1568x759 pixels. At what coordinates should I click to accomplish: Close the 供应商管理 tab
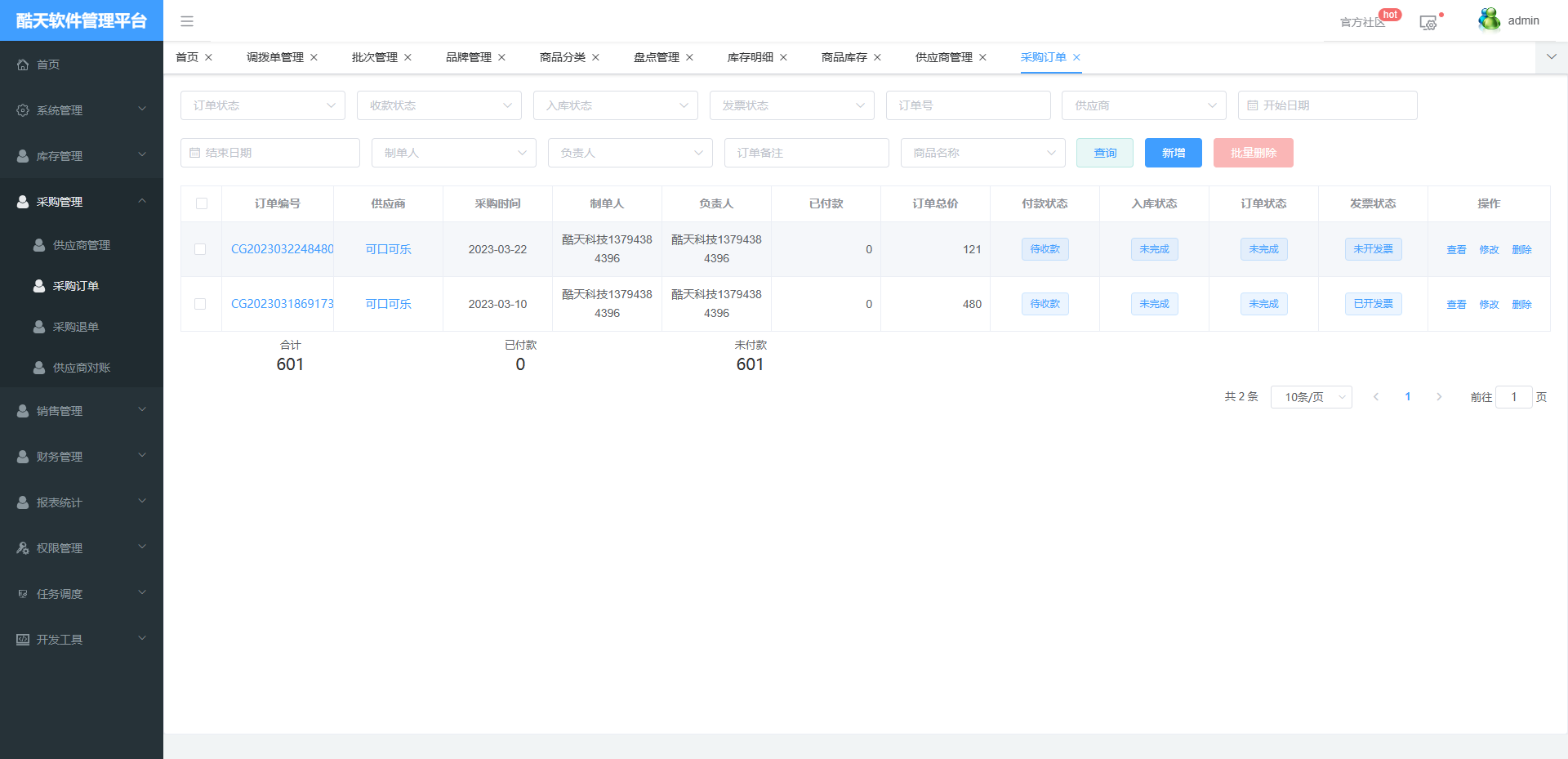[982, 57]
